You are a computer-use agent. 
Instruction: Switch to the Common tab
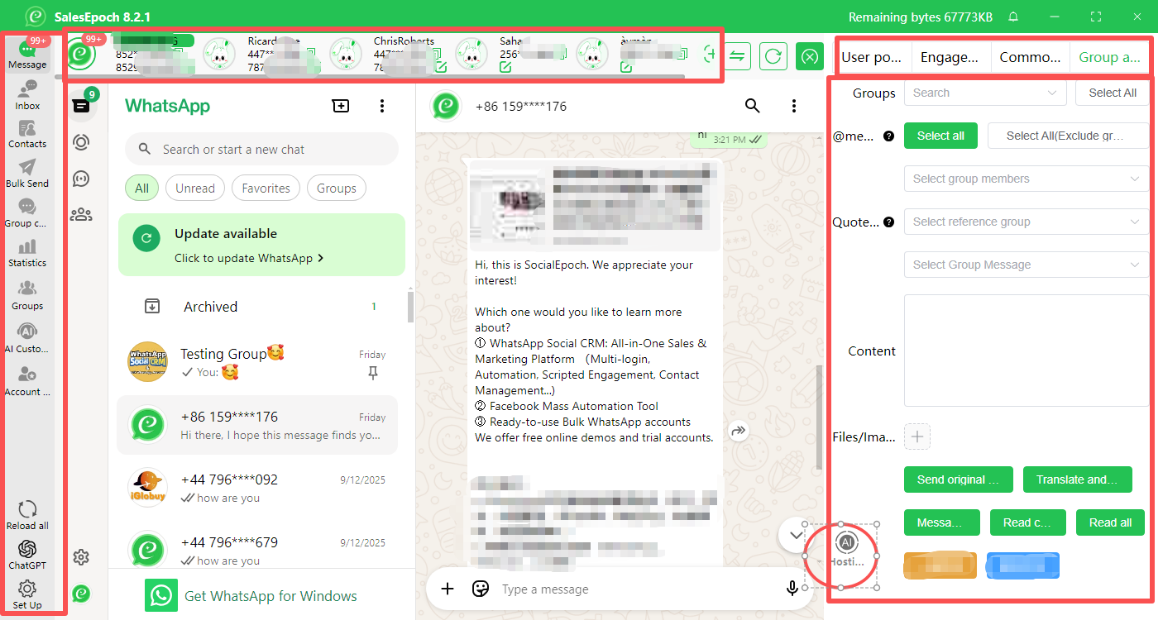[x=1029, y=57]
